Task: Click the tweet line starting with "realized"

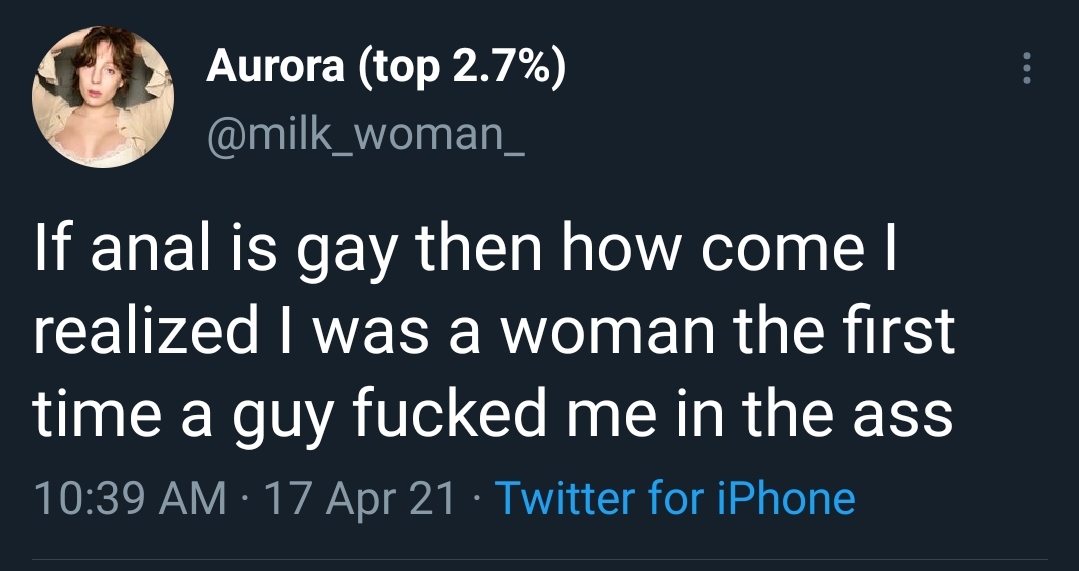Action: [x=494, y=332]
